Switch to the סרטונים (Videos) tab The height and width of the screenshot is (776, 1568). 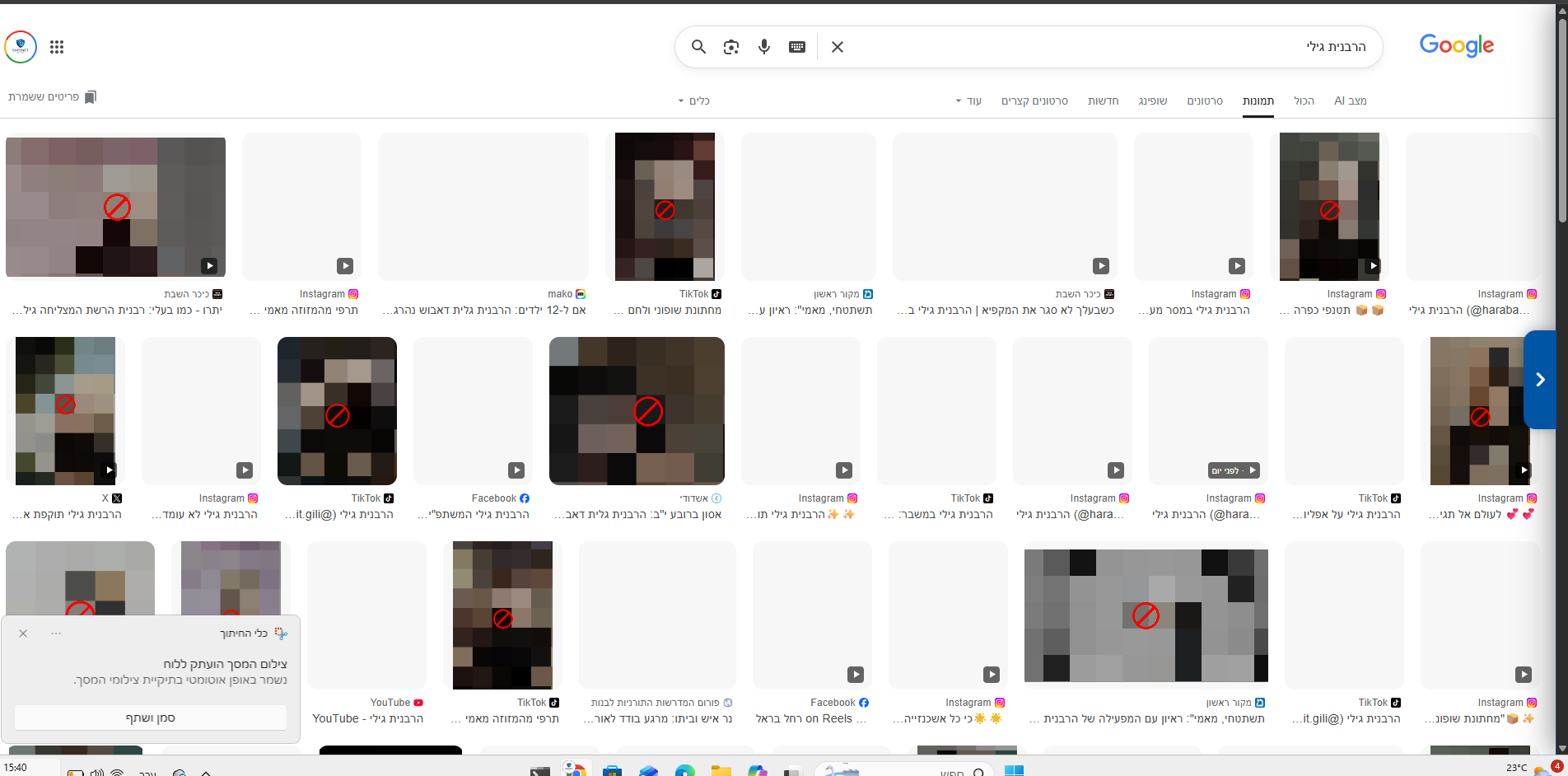(x=1204, y=101)
